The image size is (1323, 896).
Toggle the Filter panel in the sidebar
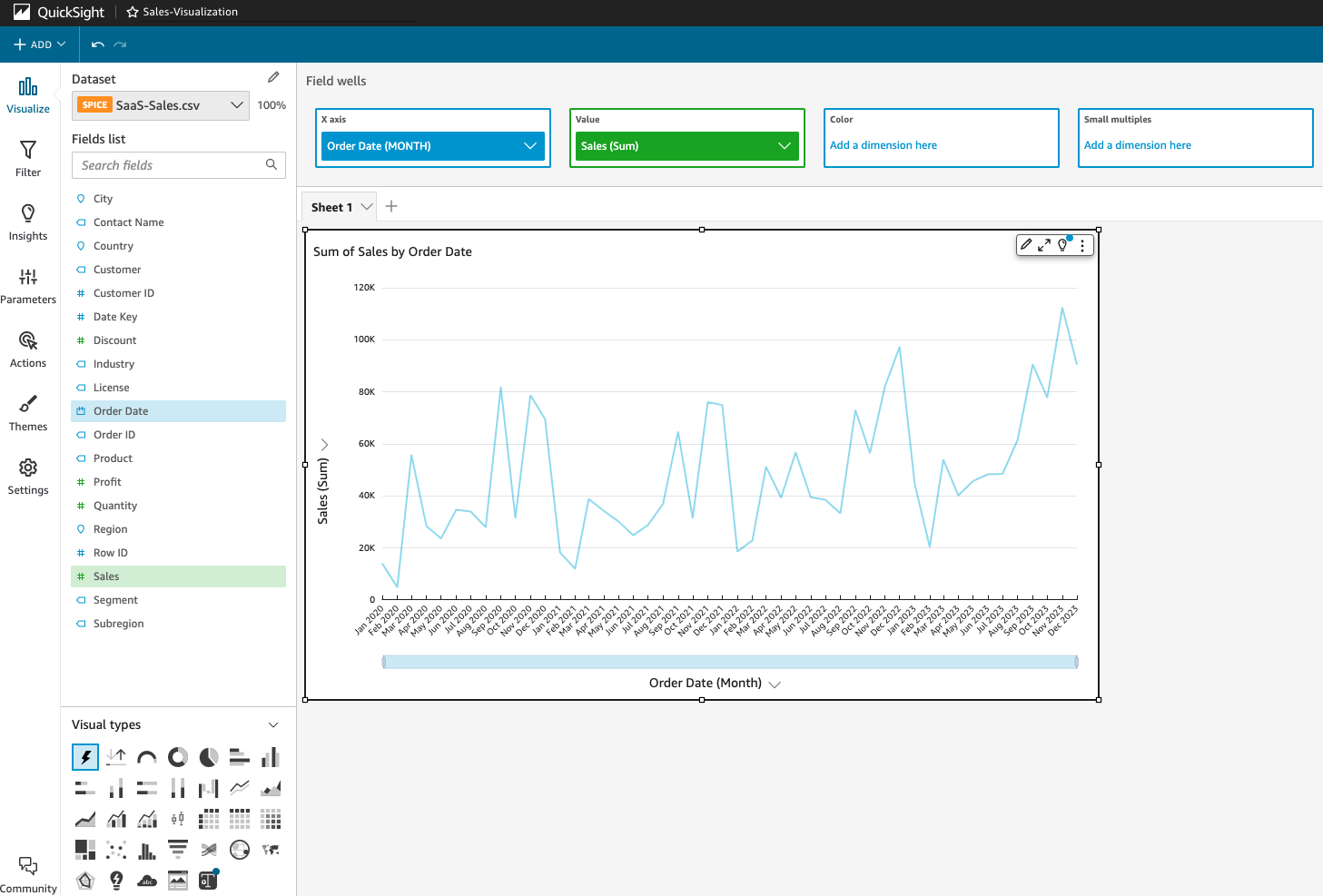(x=27, y=158)
